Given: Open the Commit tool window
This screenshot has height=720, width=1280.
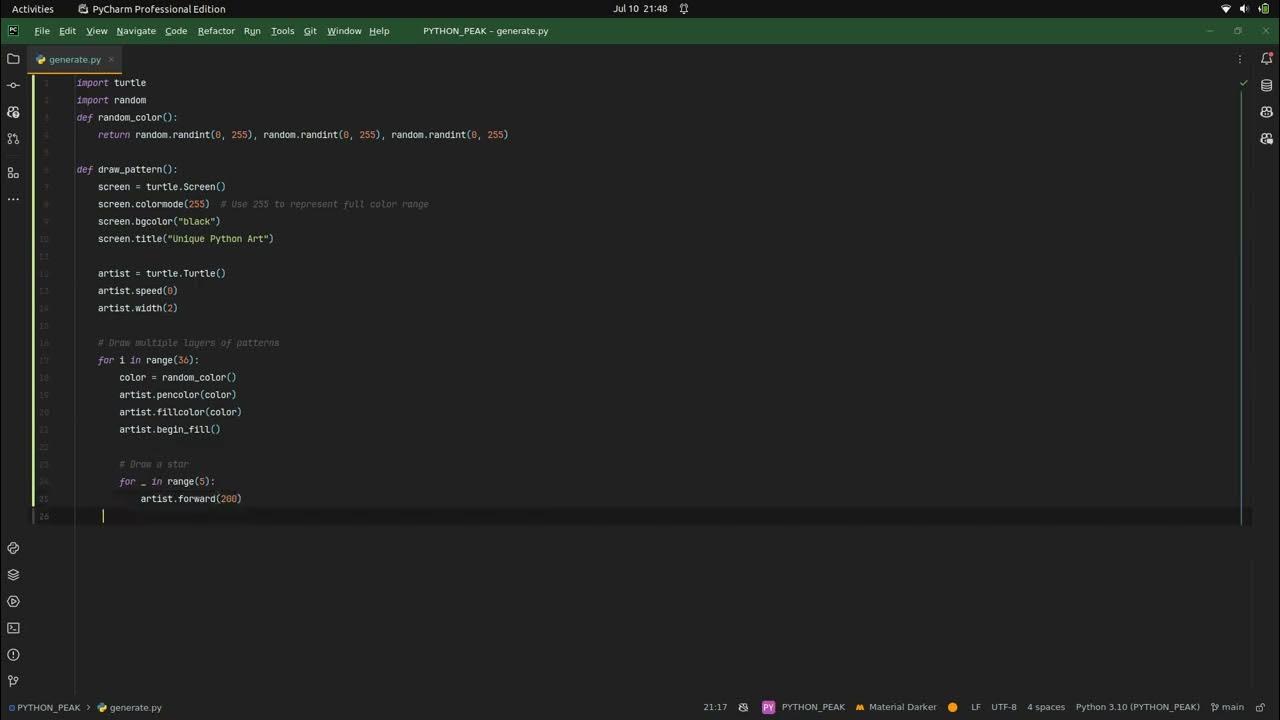Looking at the screenshot, I should [x=13, y=85].
